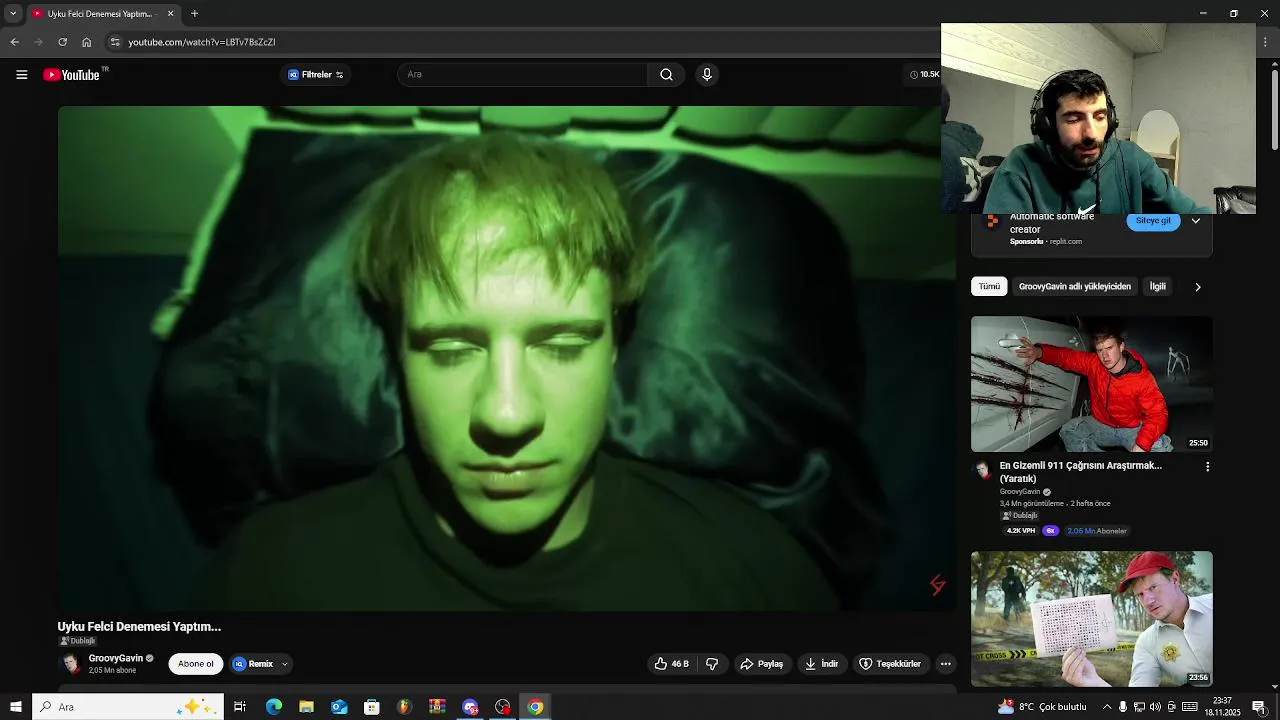
Task: Open File Explorer from the taskbar
Action: [306, 707]
